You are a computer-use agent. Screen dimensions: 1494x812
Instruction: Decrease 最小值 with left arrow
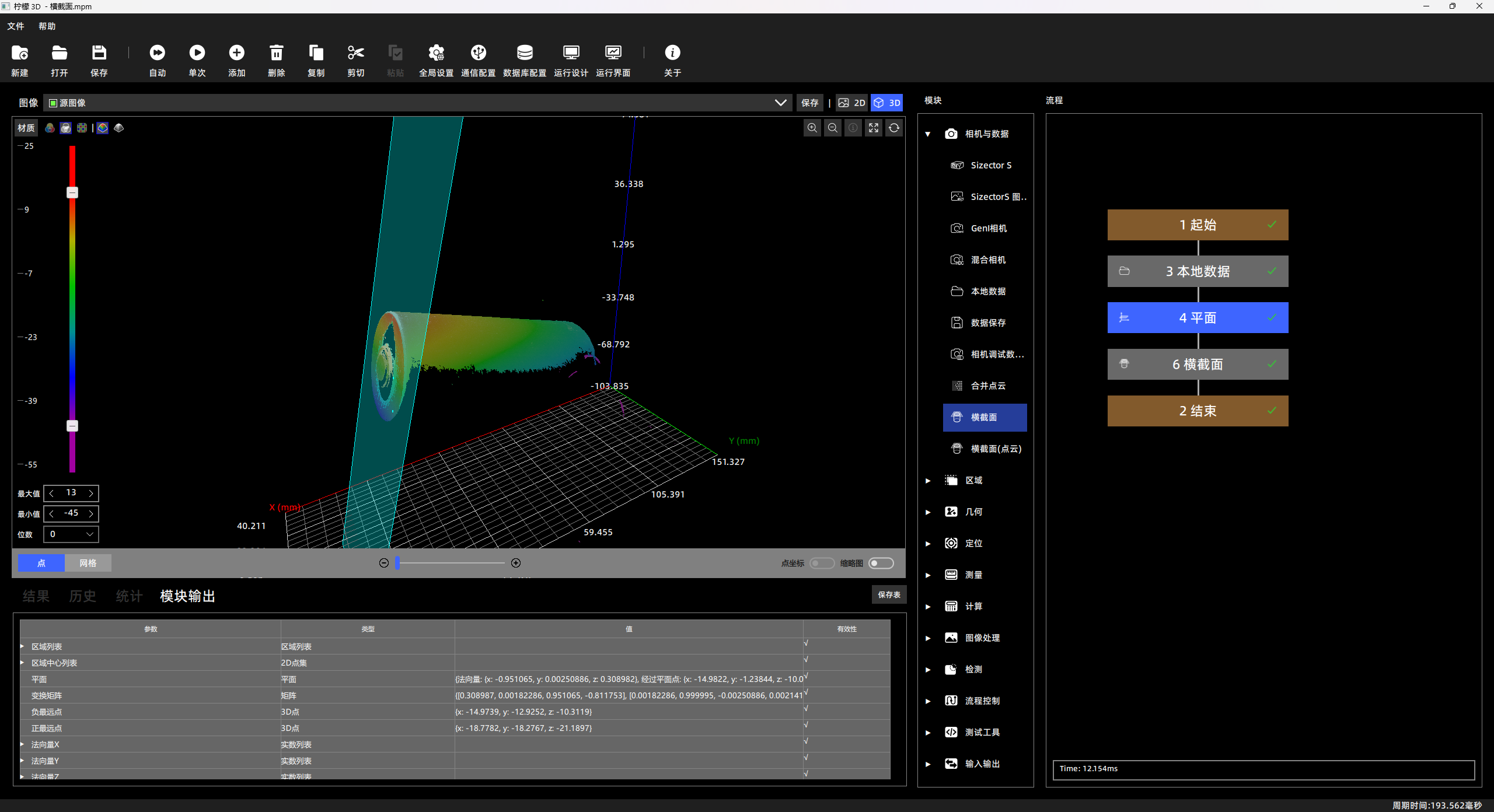pyautogui.click(x=51, y=514)
